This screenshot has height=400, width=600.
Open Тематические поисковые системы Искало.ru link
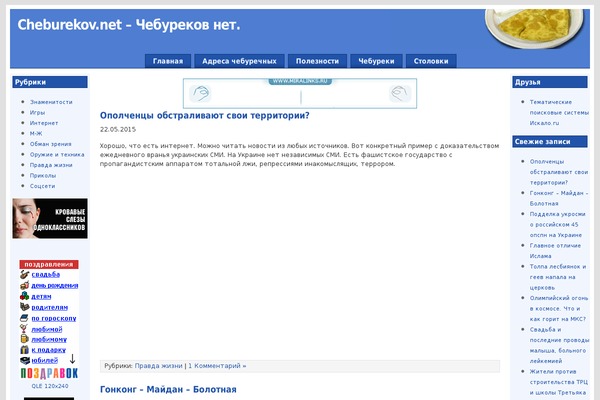559,113
